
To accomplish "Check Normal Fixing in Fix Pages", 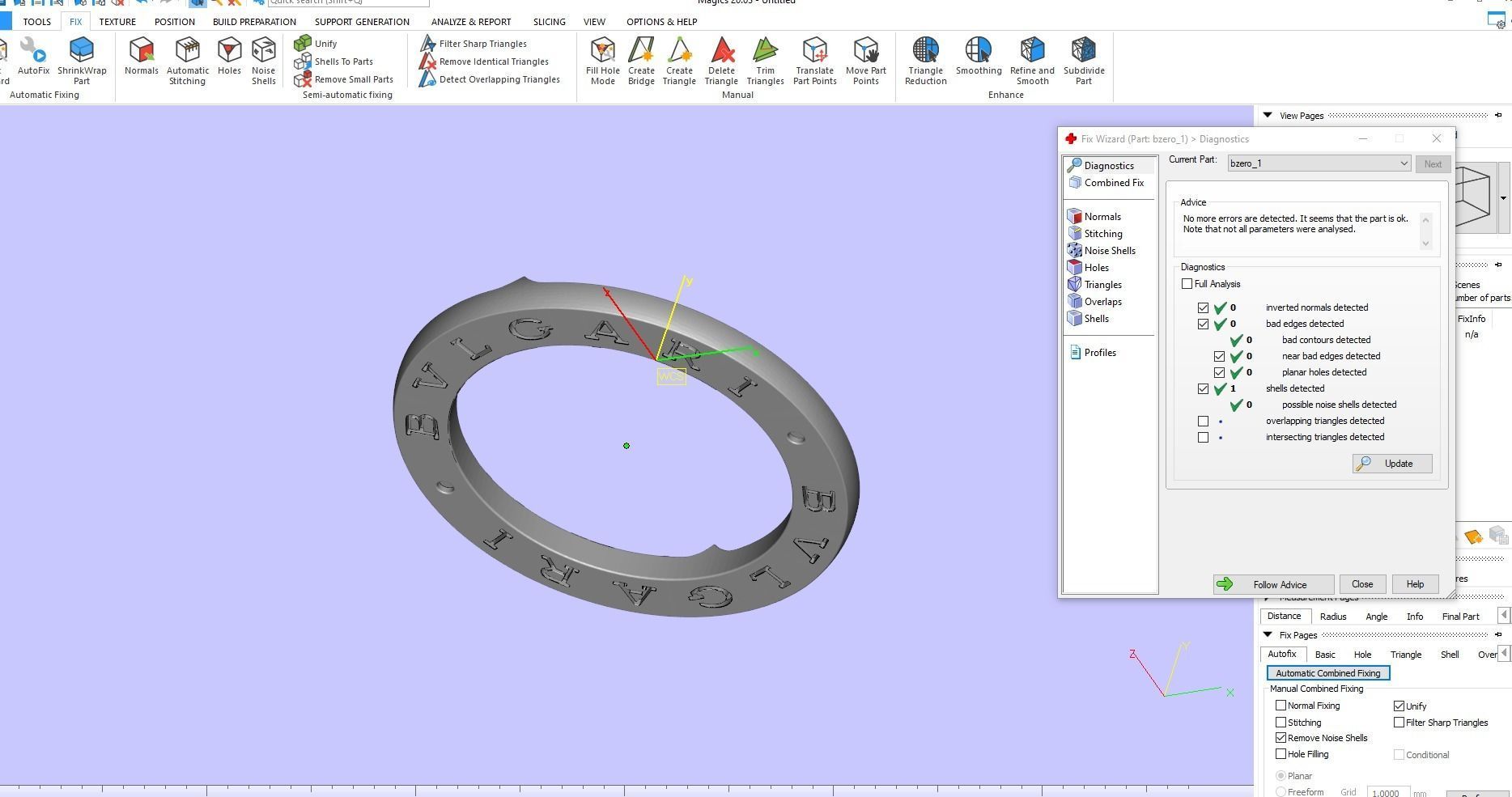I will click(x=1281, y=706).
